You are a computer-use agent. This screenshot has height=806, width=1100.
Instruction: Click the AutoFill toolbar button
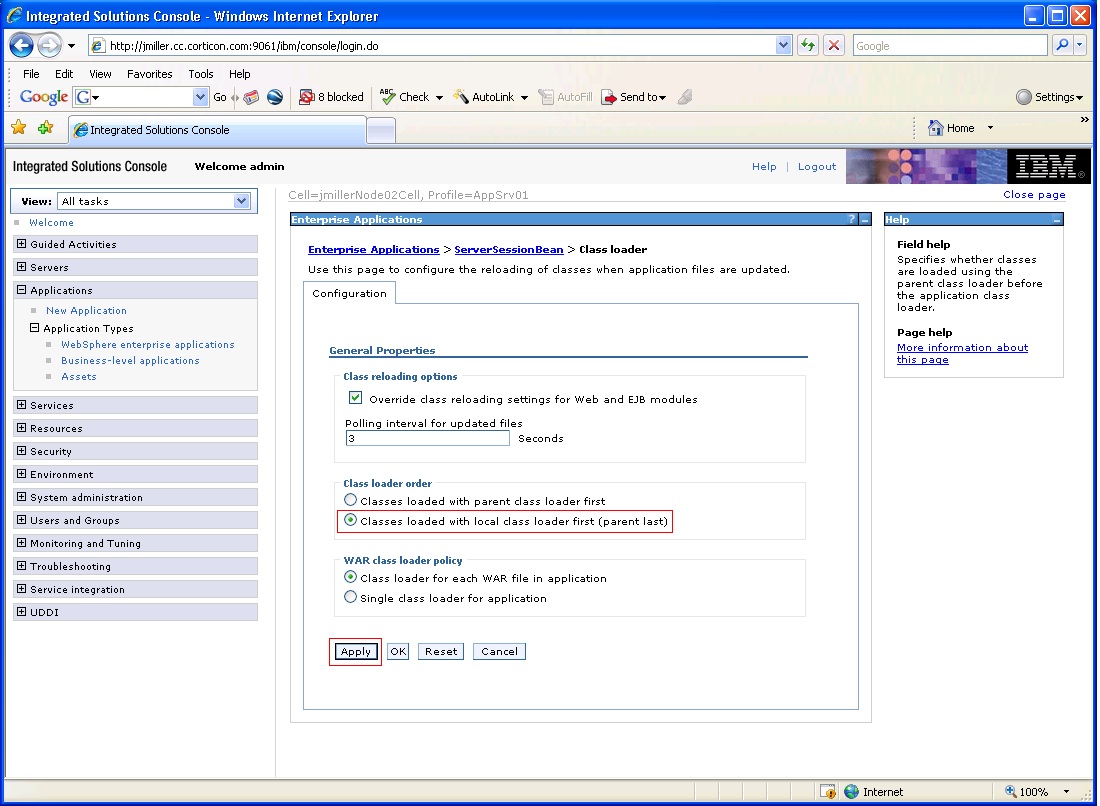coord(565,97)
